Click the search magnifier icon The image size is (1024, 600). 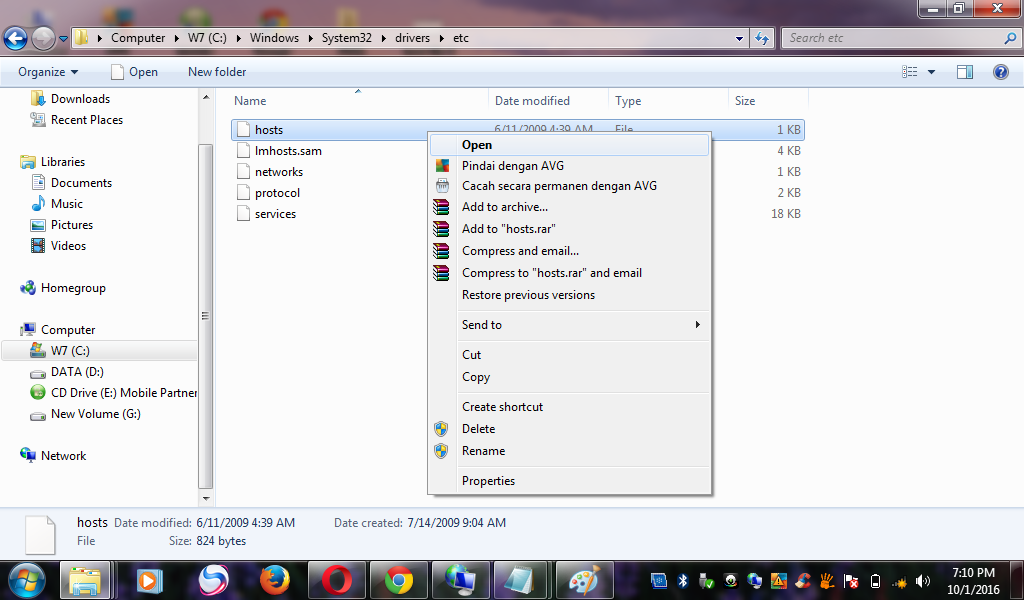point(1010,38)
